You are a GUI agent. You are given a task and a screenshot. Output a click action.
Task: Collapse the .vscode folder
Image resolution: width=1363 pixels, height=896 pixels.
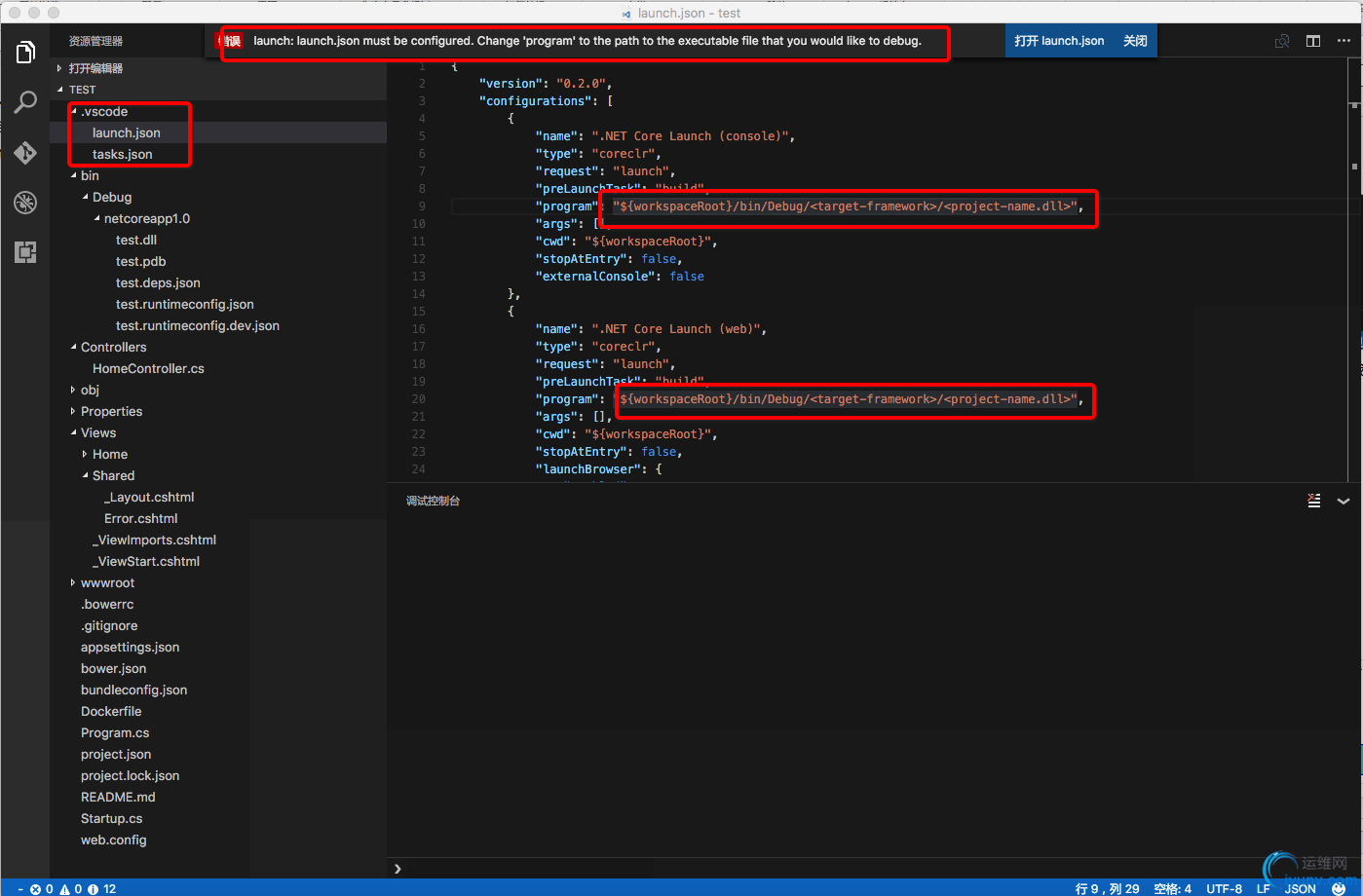click(x=103, y=112)
